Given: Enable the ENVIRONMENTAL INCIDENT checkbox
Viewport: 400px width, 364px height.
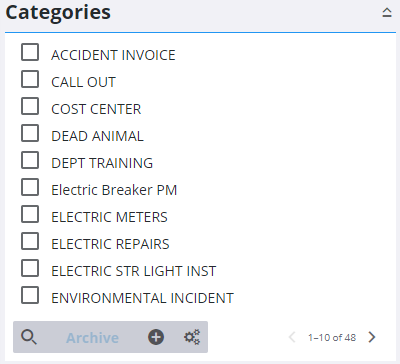Looking at the screenshot, I should pyautogui.click(x=30, y=295).
